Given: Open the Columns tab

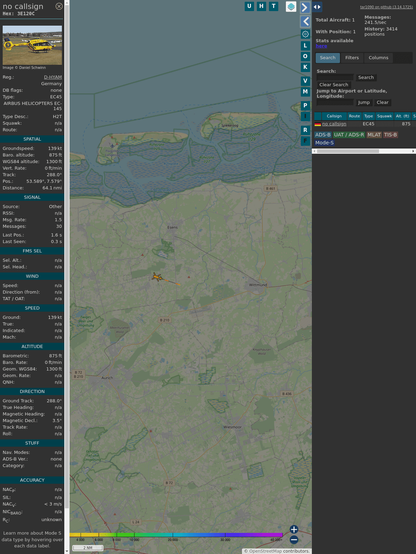Looking at the screenshot, I should coord(378,58).
